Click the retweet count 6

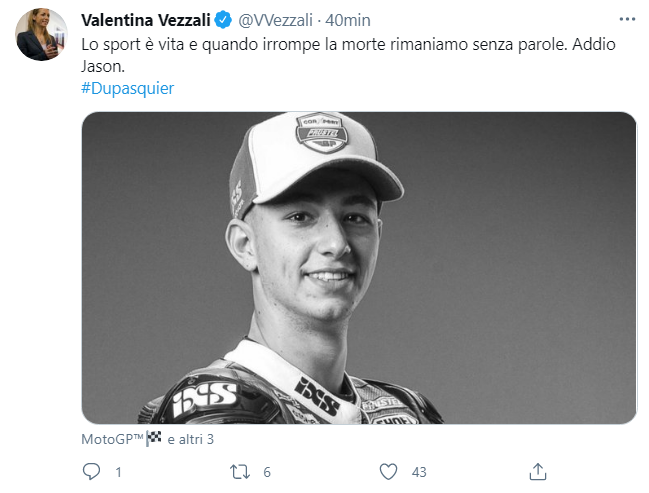[x=267, y=472]
